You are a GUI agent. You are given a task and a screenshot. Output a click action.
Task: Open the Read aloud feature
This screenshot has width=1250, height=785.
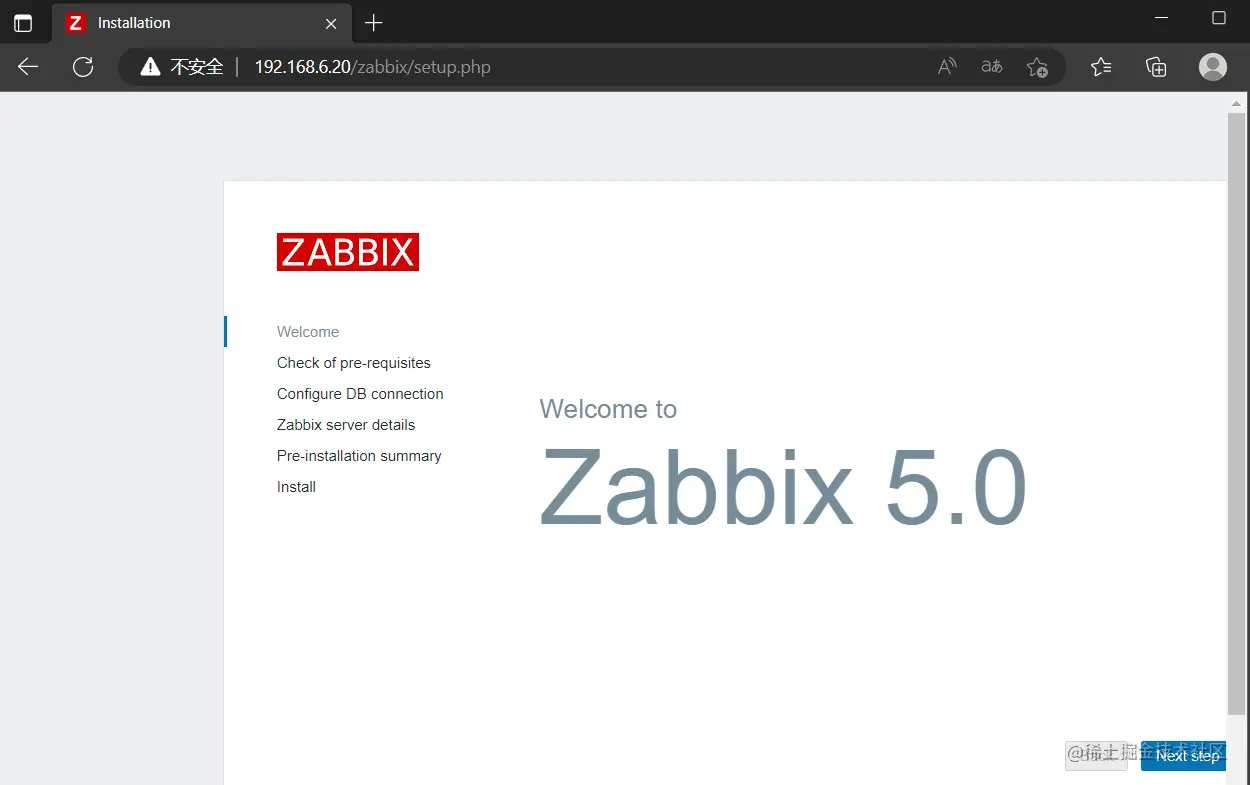pyautogui.click(x=947, y=67)
